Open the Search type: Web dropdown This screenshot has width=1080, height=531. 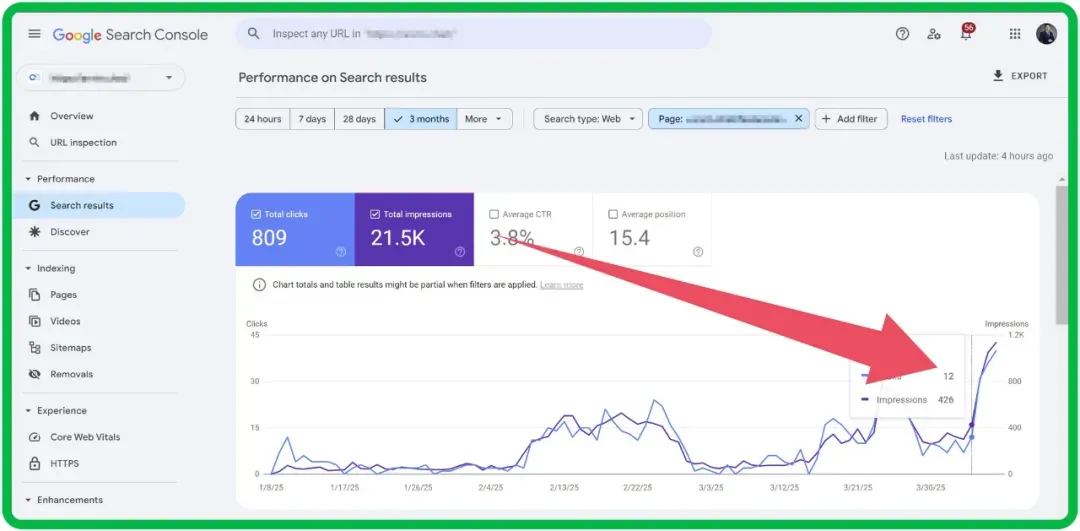coord(587,119)
